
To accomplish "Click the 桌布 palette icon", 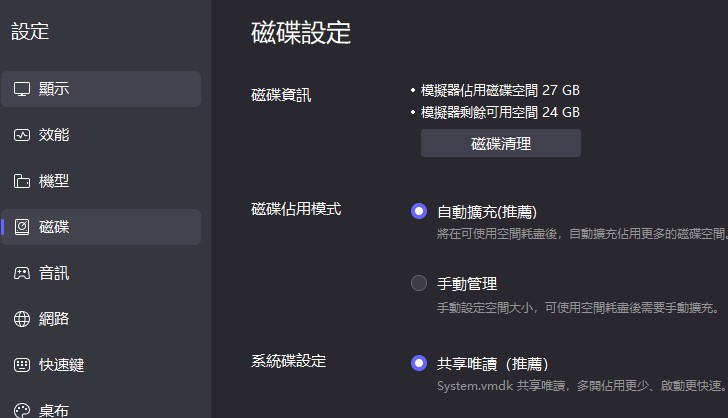I will tap(22, 410).
